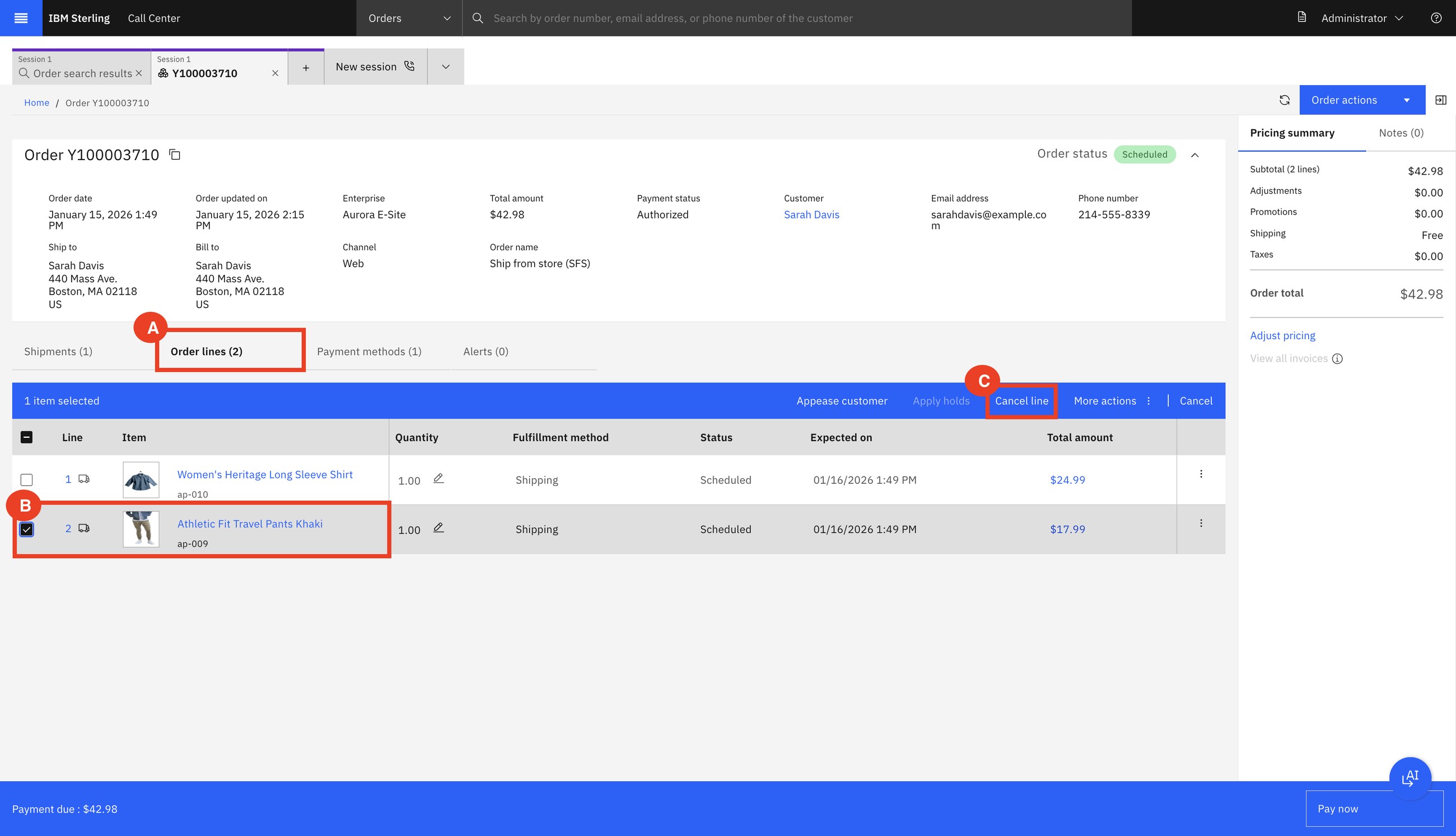This screenshot has width=1456, height=836.
Task: Click the khaki pants product thumbnail
Action: [x=141, y=529]
